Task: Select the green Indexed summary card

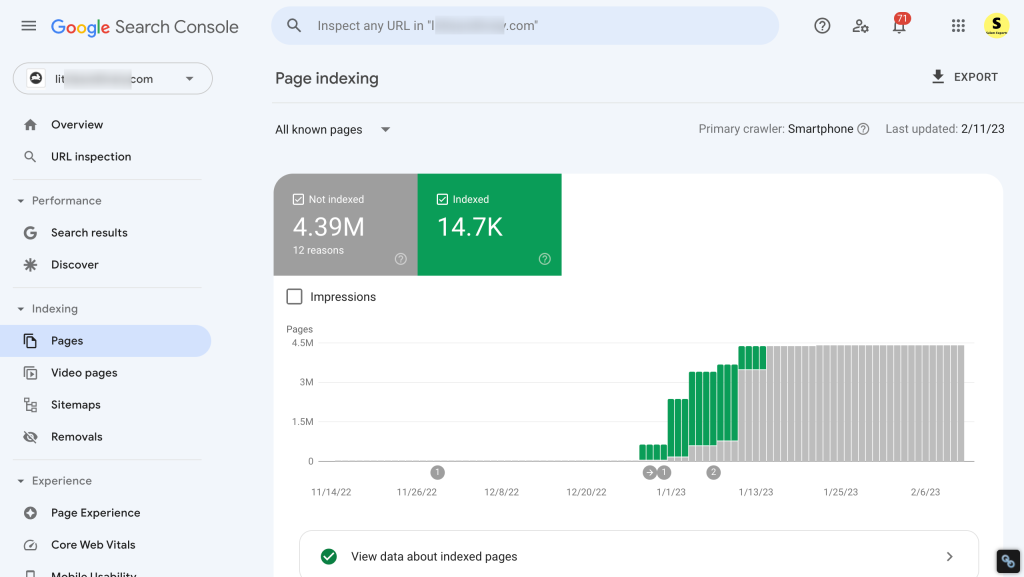Action: 489,225
